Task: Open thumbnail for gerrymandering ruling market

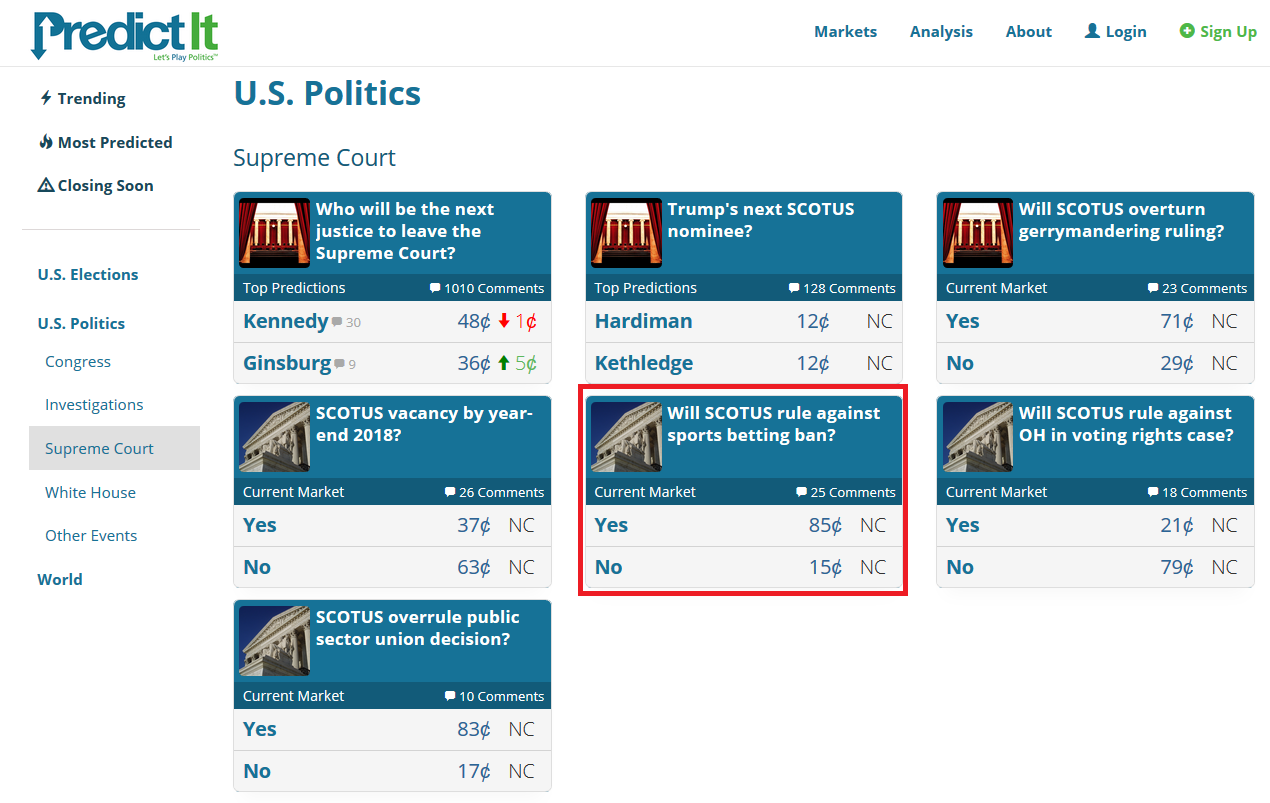Action: tap(977, 233)
